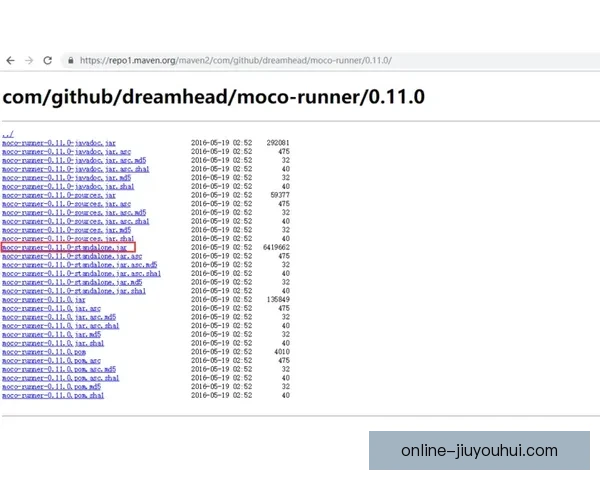The image size is (600, 480).
Task: Open moco-runner-0.11.0.jar.asc.sha1 link
Action: pos(60,326)
